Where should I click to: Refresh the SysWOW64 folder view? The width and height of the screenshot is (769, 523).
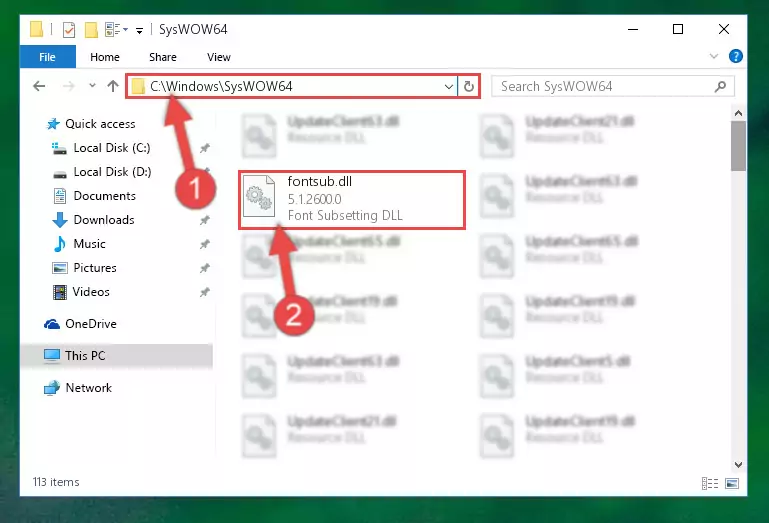[469, 87]
